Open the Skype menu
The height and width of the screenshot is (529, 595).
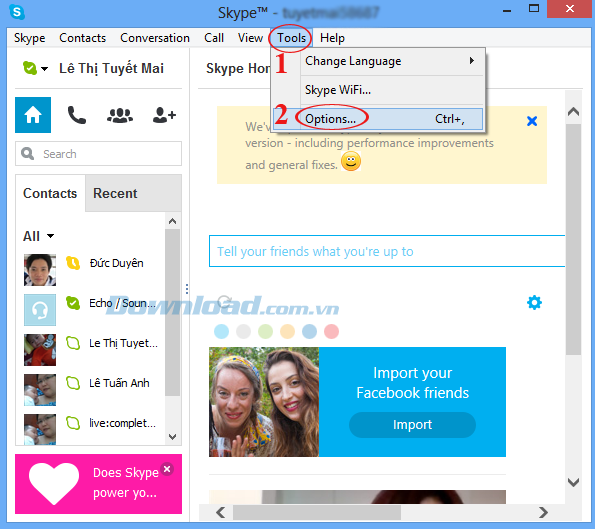[x=30, y=38]
